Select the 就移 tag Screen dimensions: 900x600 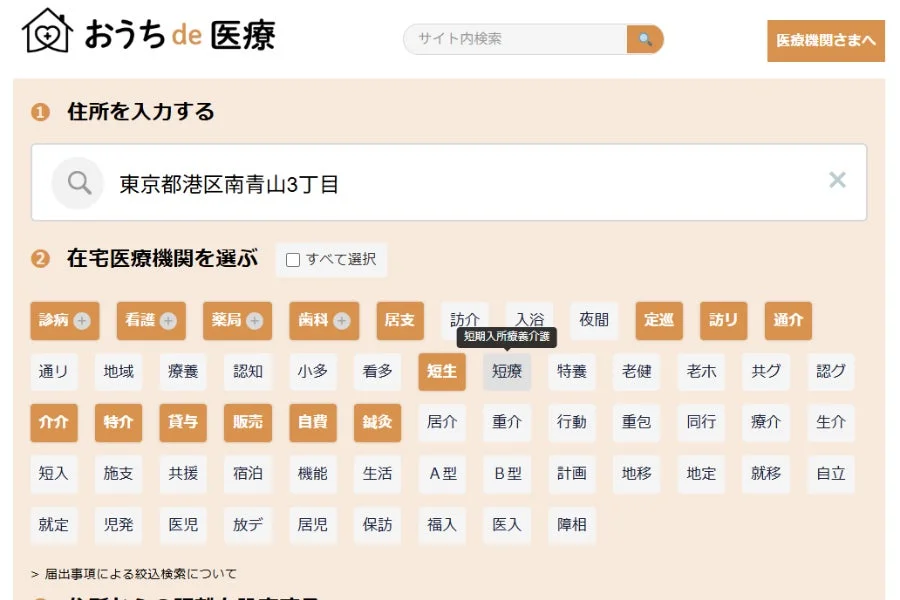click(x=766, y=474)
